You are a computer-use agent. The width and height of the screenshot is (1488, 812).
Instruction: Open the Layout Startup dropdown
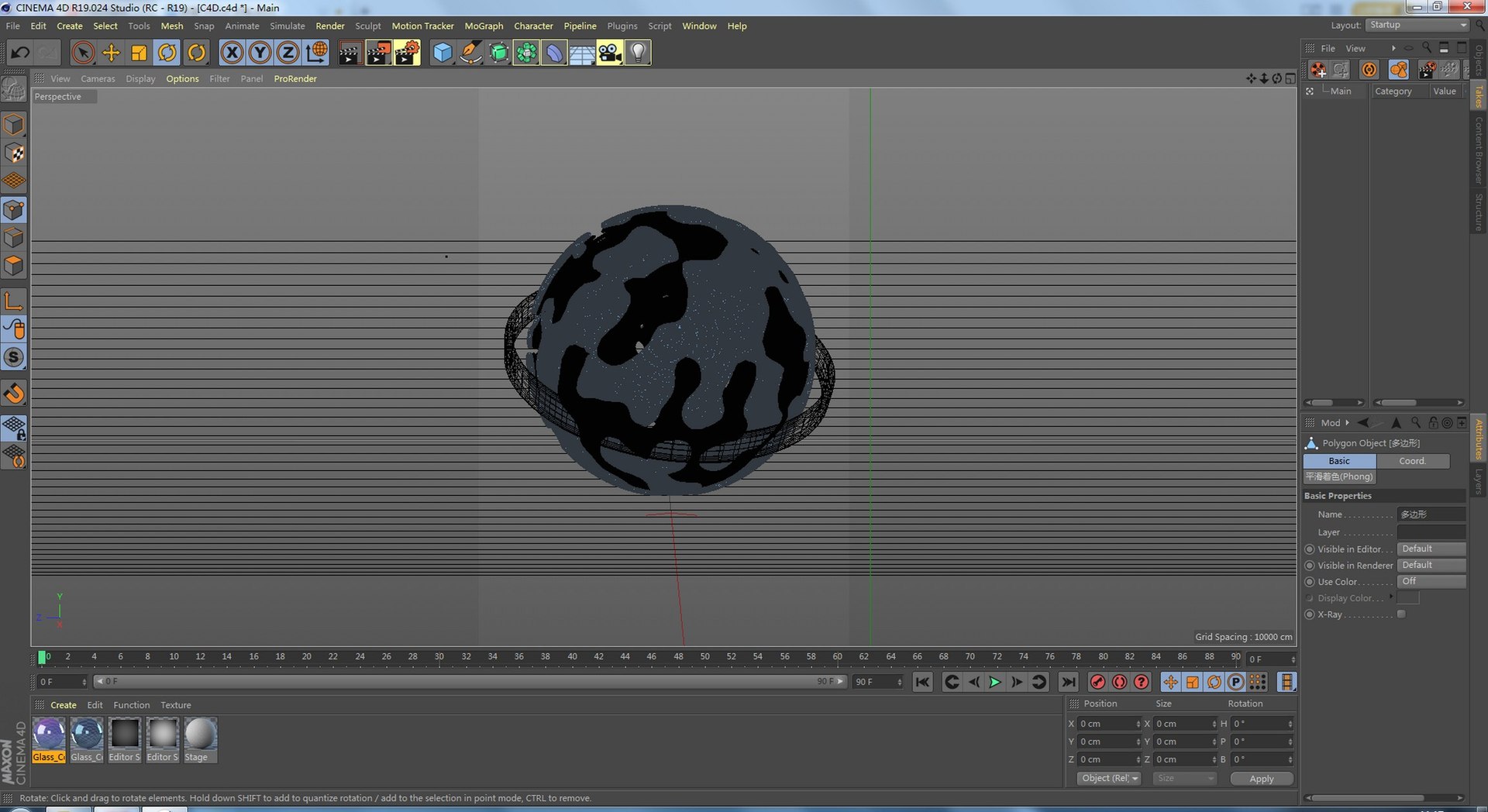point(1417,25)
